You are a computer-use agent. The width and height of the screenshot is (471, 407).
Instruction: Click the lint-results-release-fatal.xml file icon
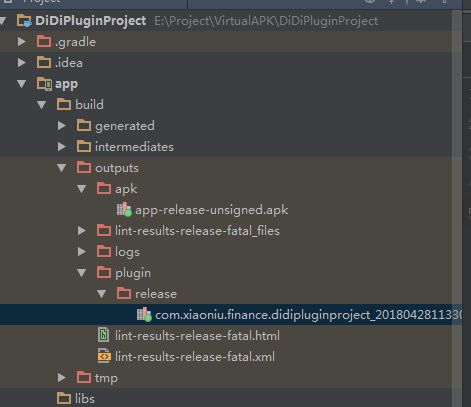pyautogui.click(x=104, y=356)
